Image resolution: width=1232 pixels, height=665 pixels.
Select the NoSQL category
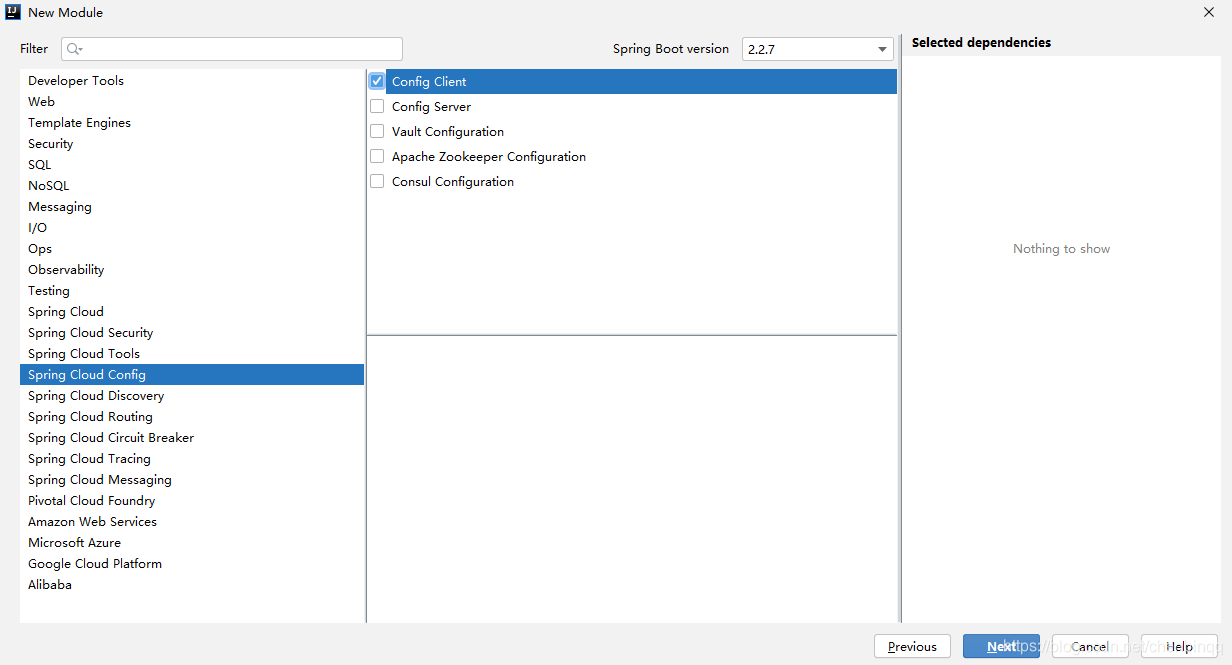point(192,186)
